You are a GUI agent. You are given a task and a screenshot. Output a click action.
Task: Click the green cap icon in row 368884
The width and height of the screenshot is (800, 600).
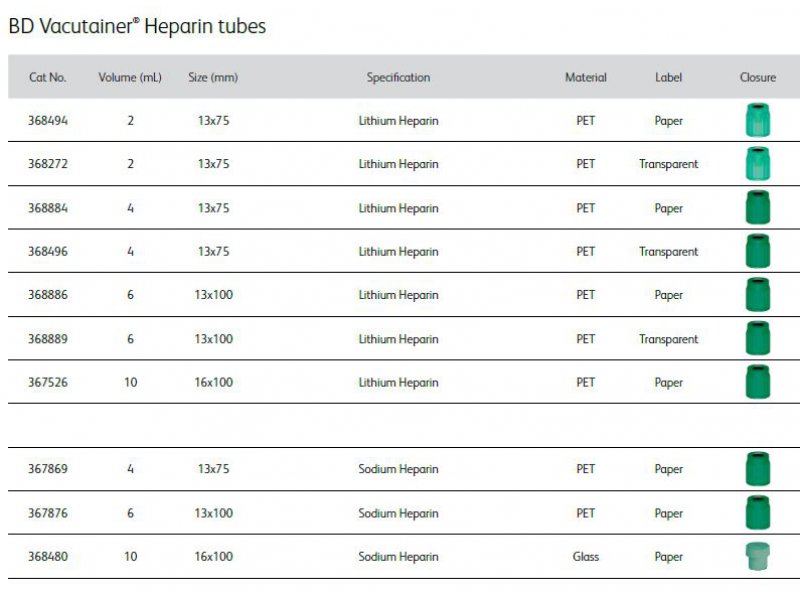[x=758, y=208]
